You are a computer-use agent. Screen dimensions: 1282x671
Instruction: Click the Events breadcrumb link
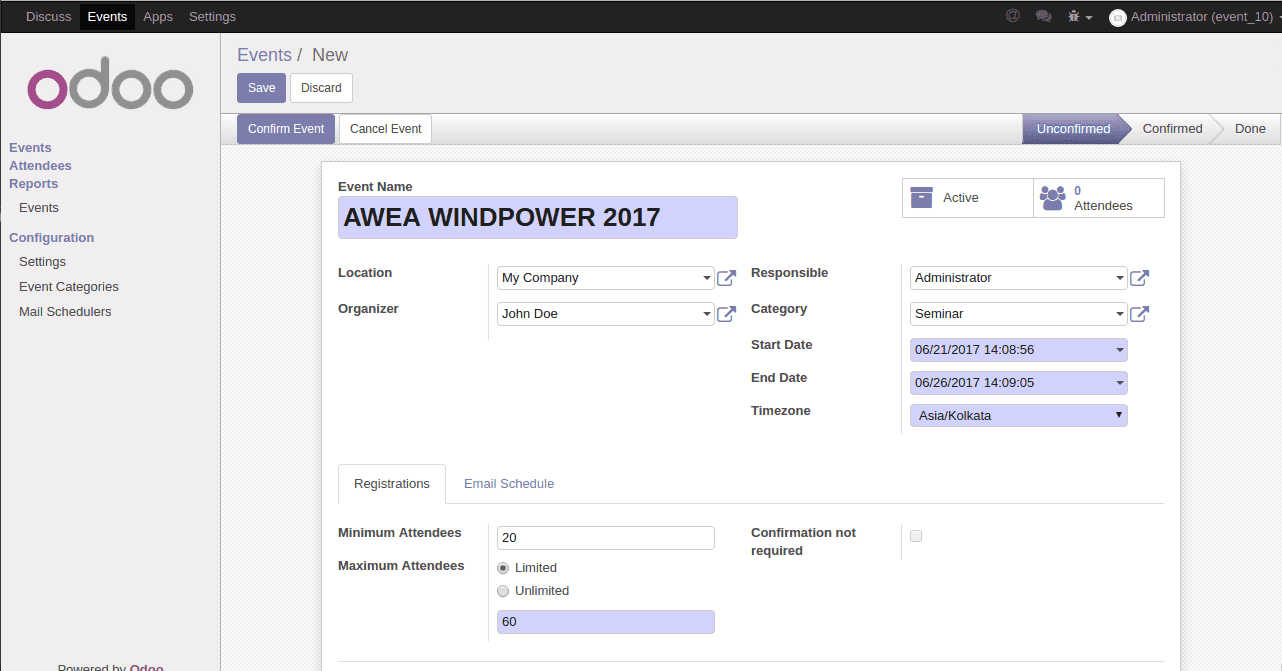pyautogui.click(x=264, y=55)
